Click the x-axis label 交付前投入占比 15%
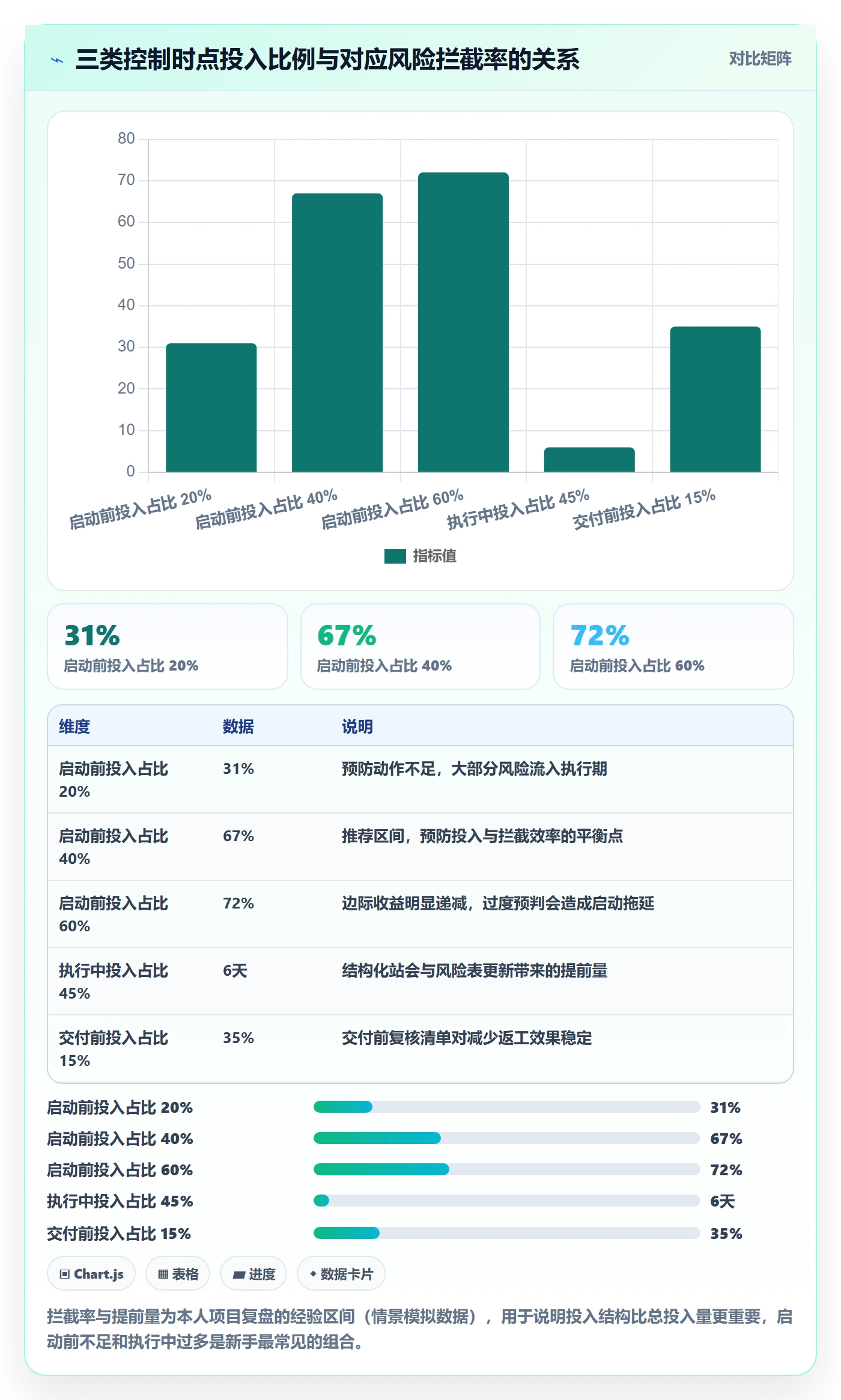841x1400 pixels. [644, 510]
